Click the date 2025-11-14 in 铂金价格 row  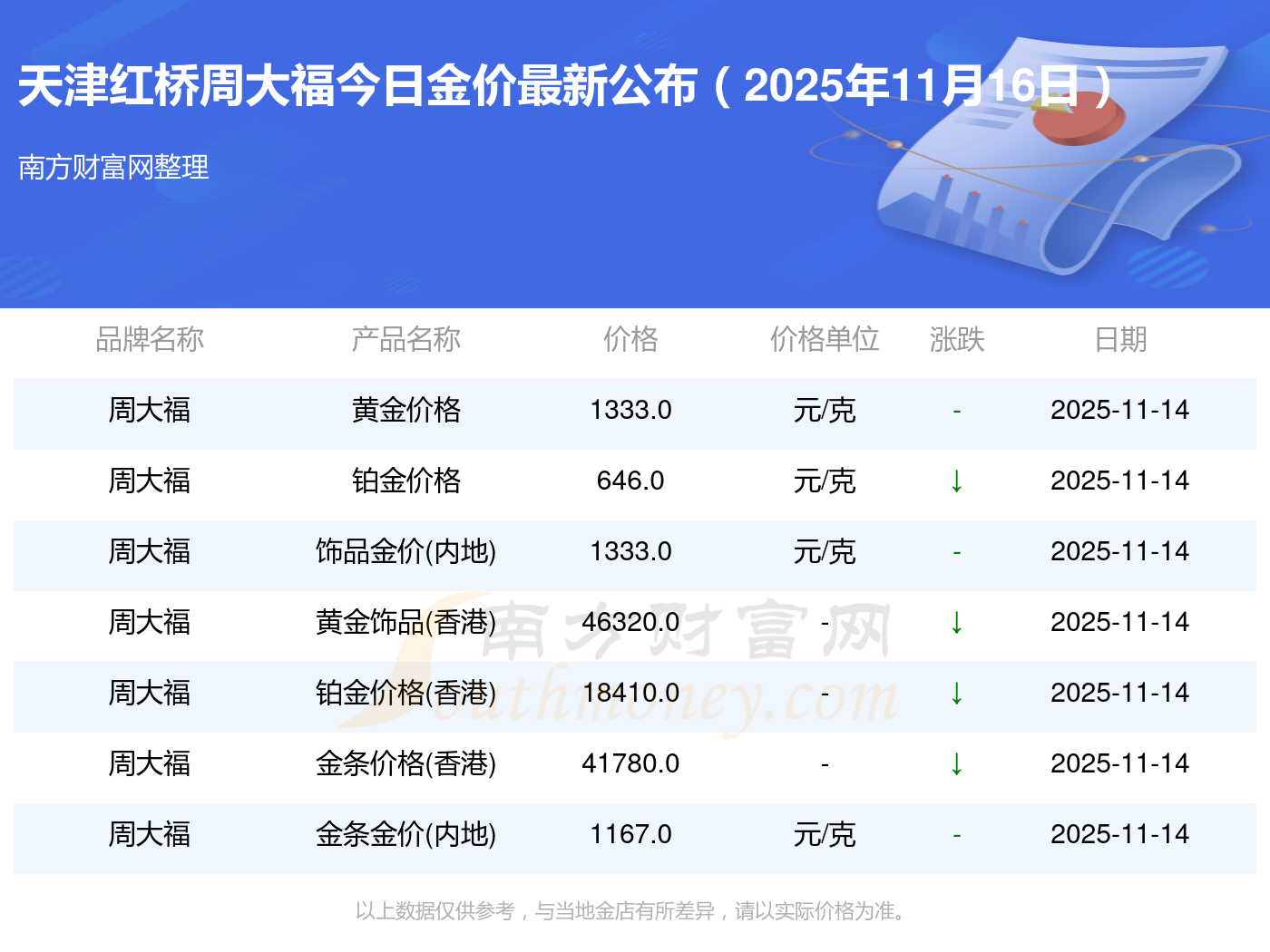(1120, 481)
